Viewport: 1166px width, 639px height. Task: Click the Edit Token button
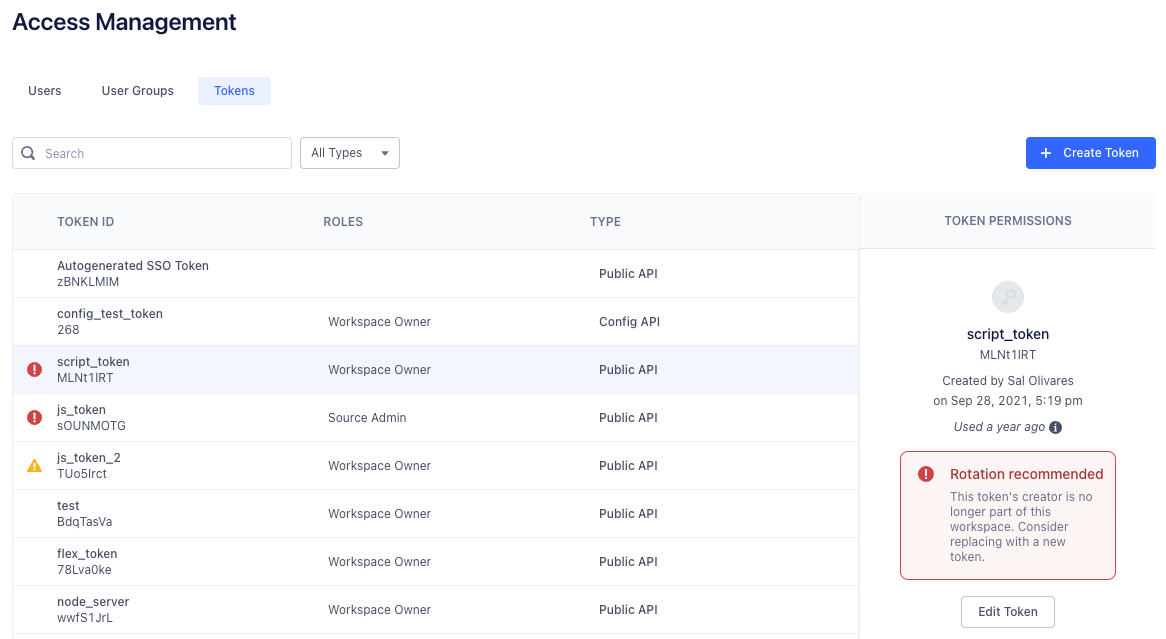click(1007, 611)
